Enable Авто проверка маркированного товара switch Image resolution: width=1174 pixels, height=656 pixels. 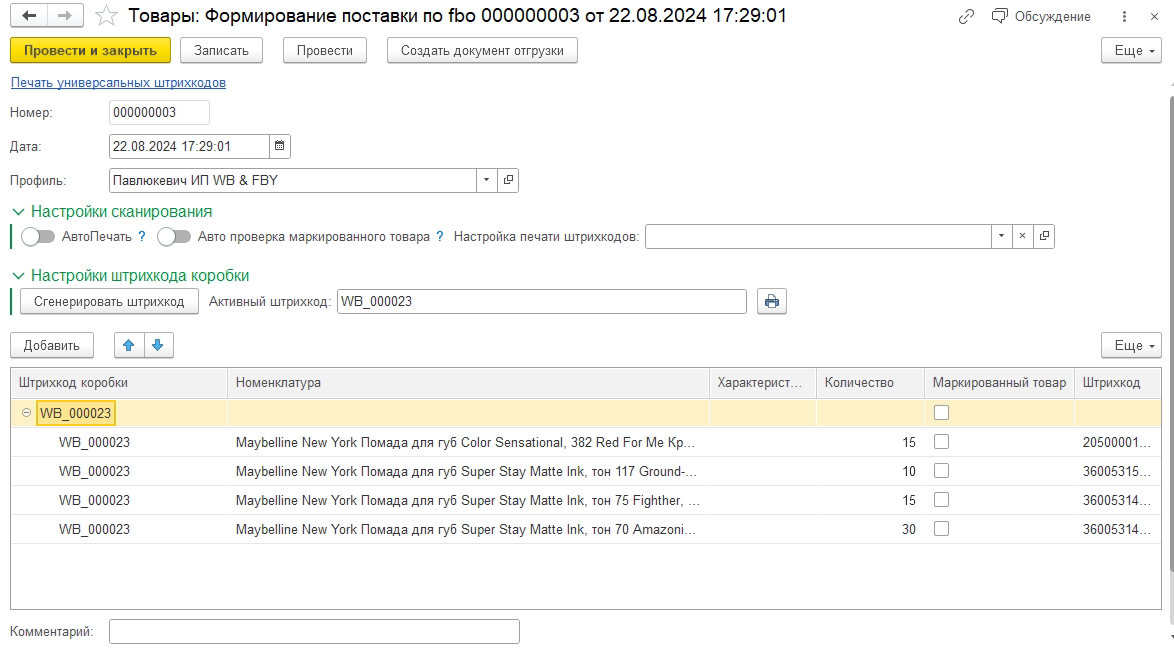(x=174, y=237)
